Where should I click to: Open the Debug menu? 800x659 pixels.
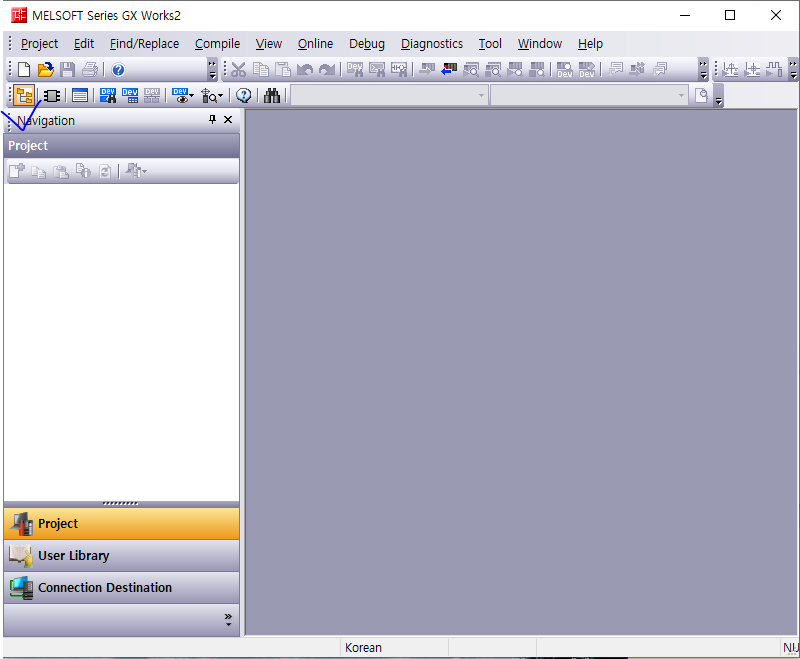[367, 44]
